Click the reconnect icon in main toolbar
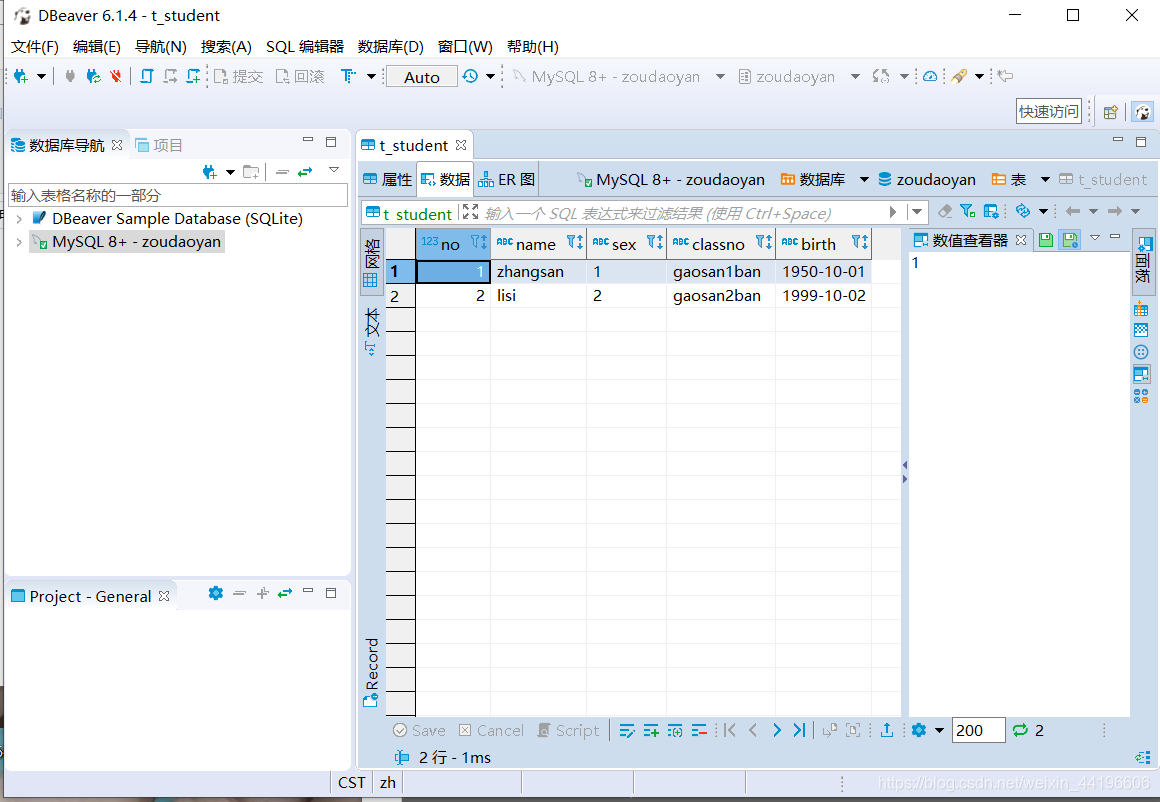This screenshot has height=802, width=1160. (93, 76)
